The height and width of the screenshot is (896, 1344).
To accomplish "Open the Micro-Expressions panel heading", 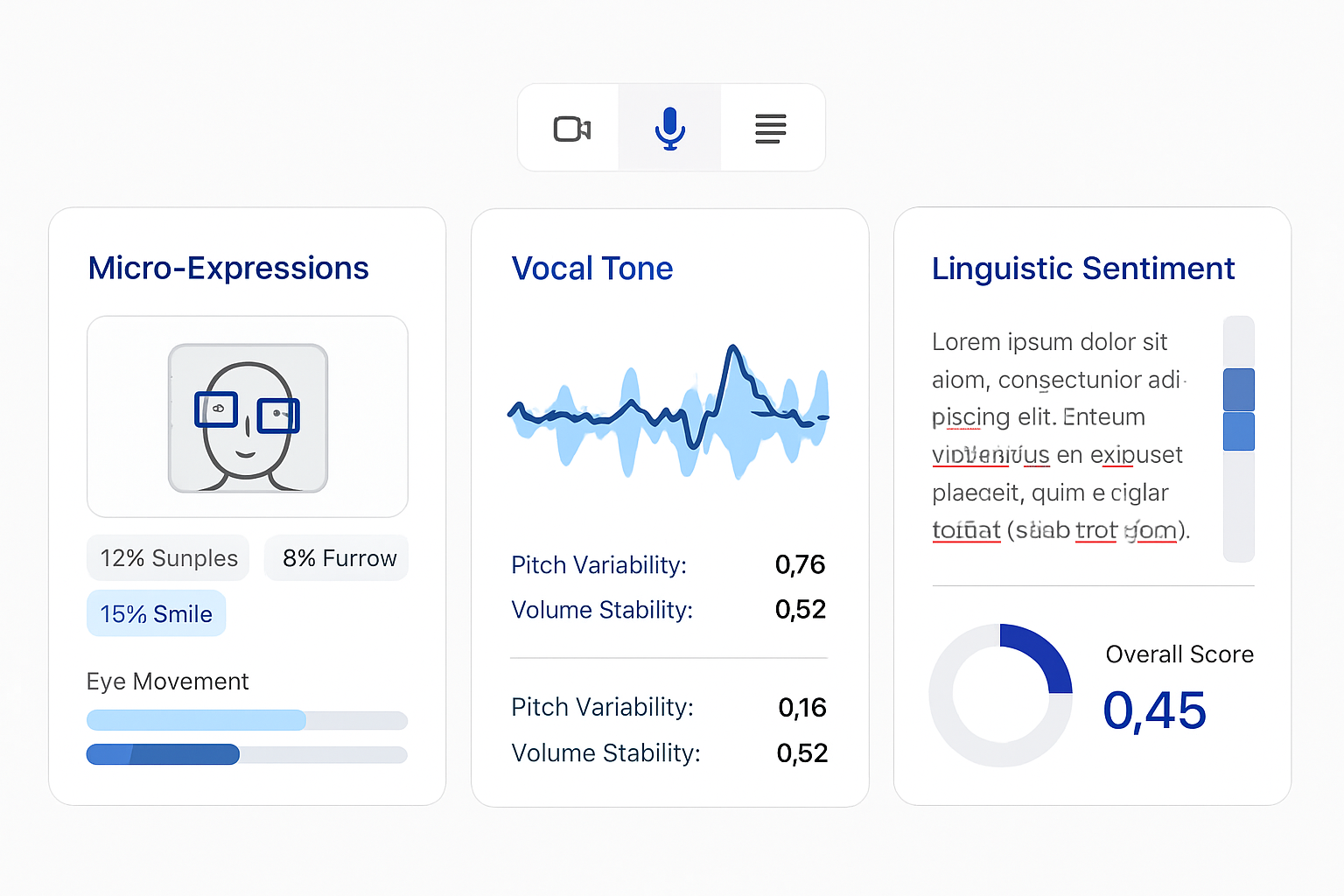I will tap(228, 268).
